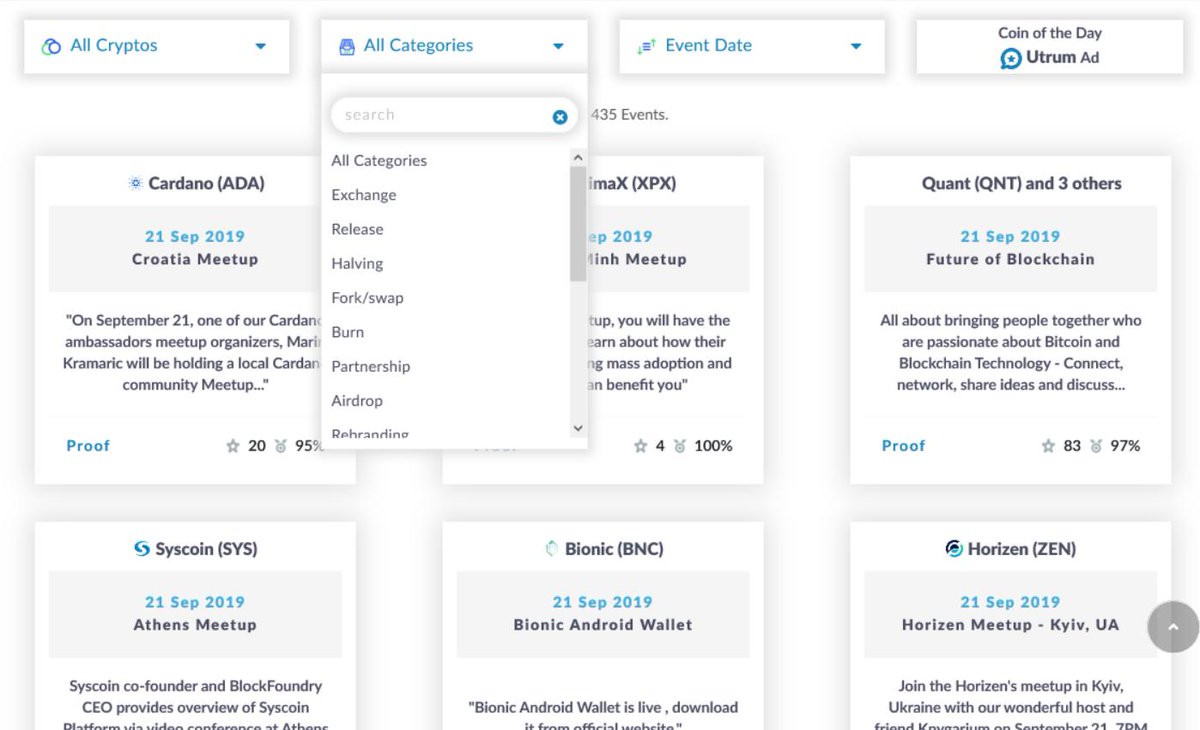1200x730 pixels.
Task: Click the category list scroll-up arrow
Action: [x=578, y=157]
